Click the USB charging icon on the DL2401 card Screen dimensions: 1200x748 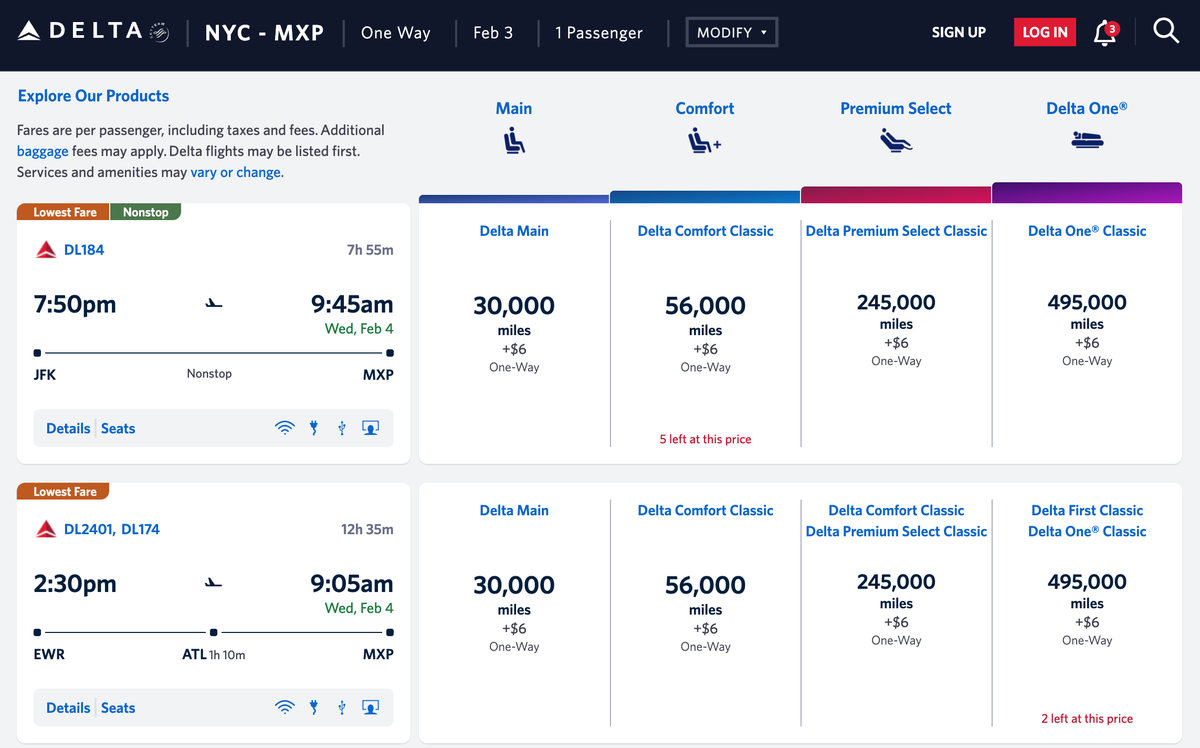[x=341, y=707]
